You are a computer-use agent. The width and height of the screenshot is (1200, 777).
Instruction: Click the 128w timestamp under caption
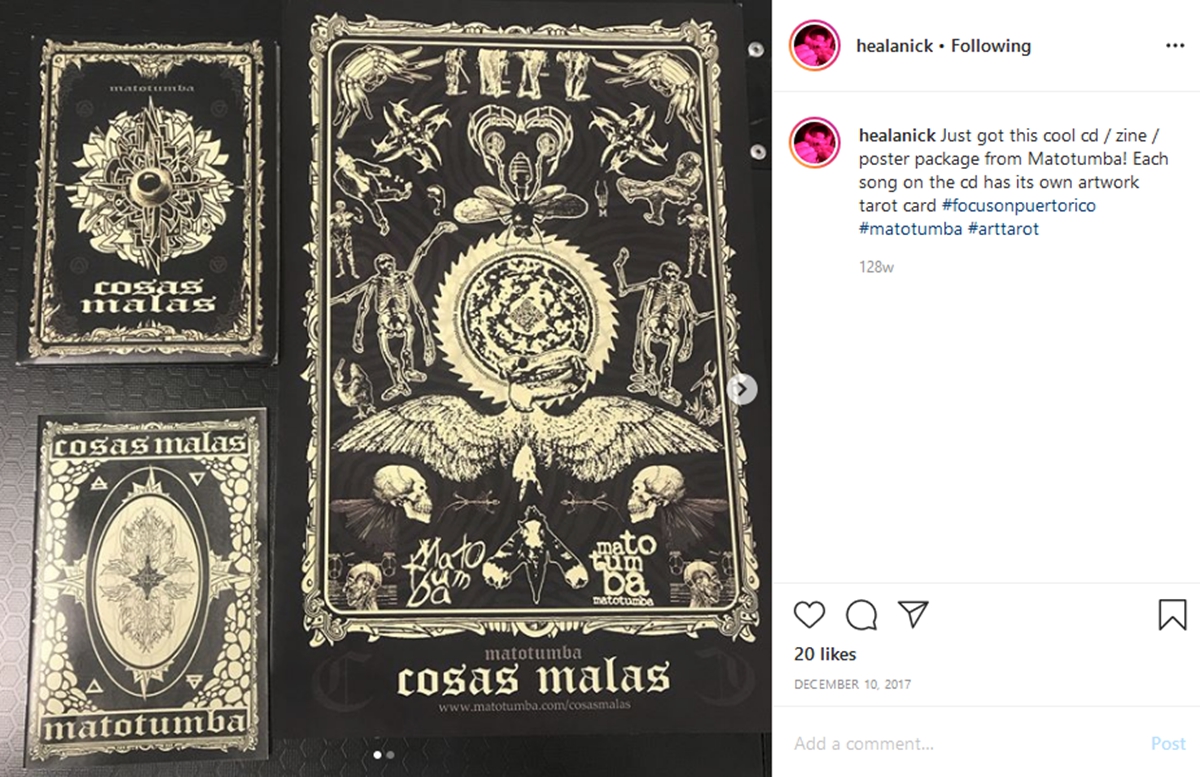click(876, 267)
